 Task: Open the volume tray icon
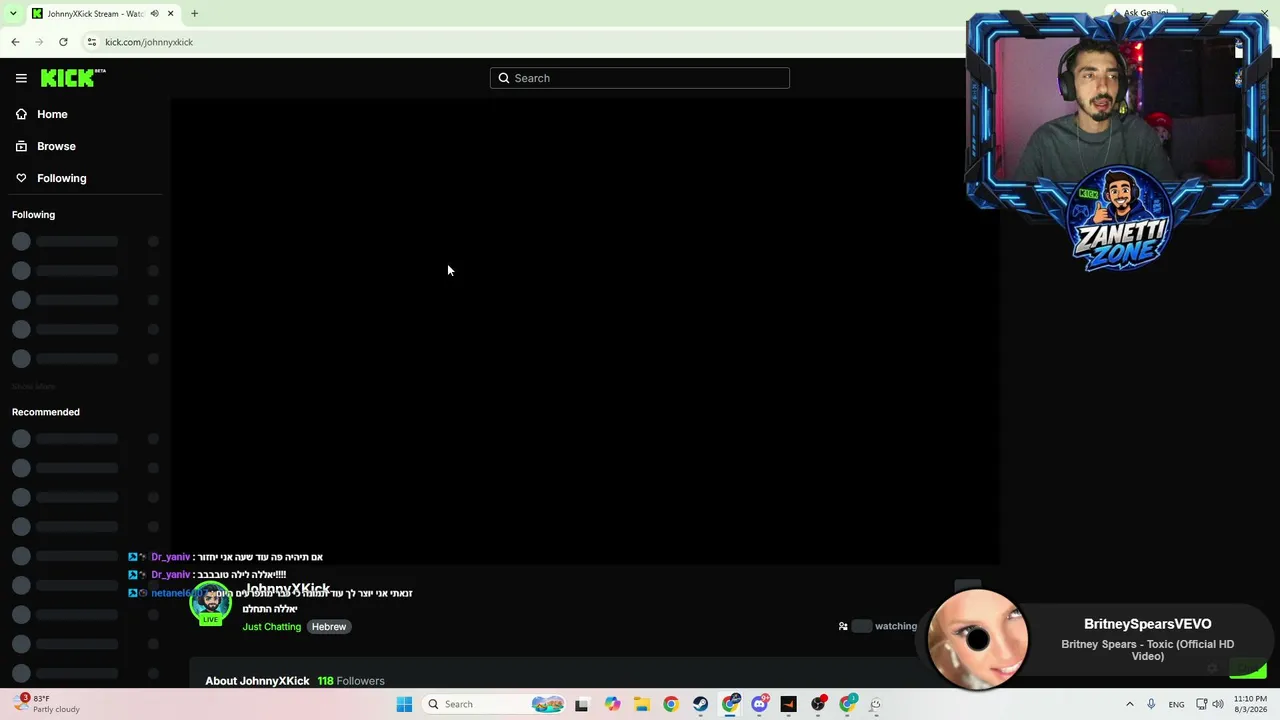click(x=1218, y=704)
